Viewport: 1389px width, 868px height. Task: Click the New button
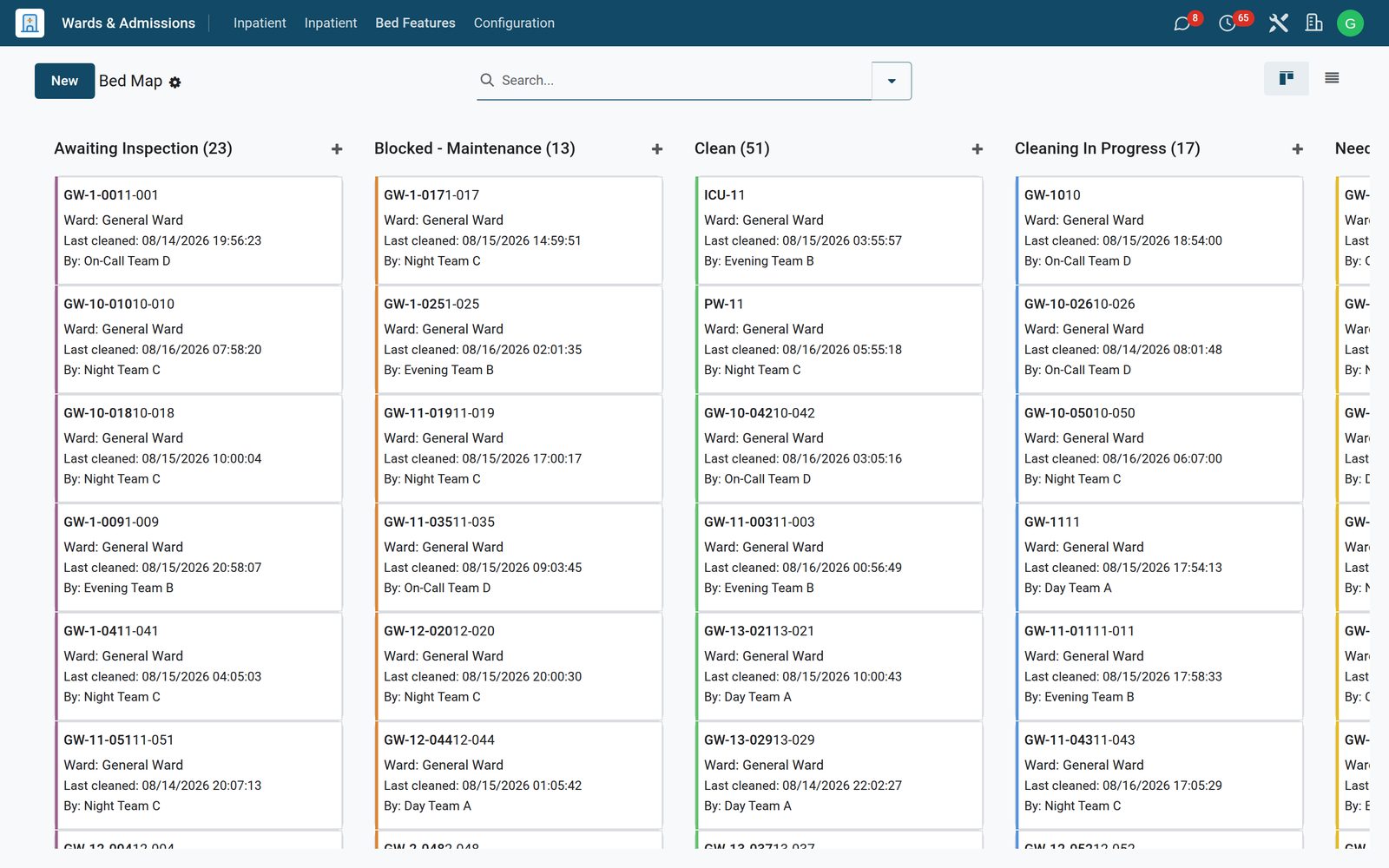point(65,81)
